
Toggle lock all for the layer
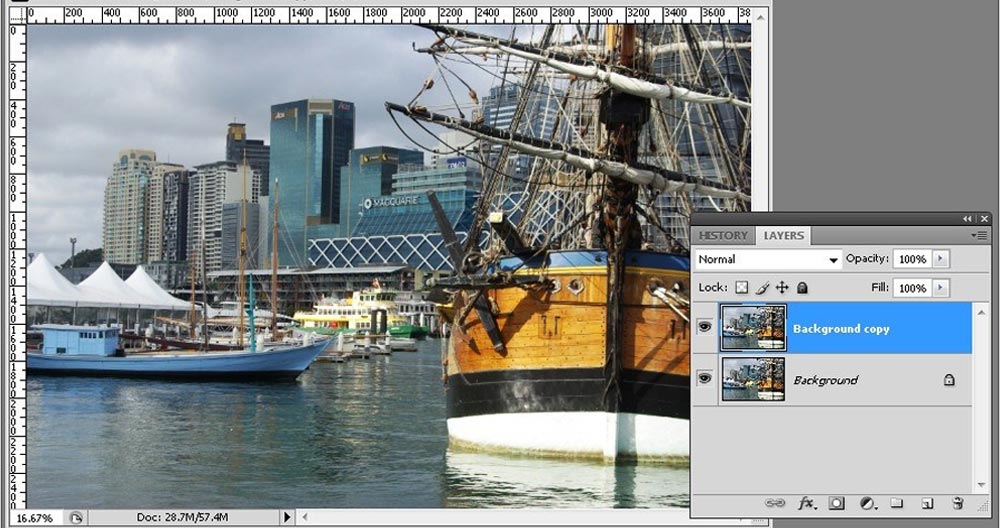point(802,288)
